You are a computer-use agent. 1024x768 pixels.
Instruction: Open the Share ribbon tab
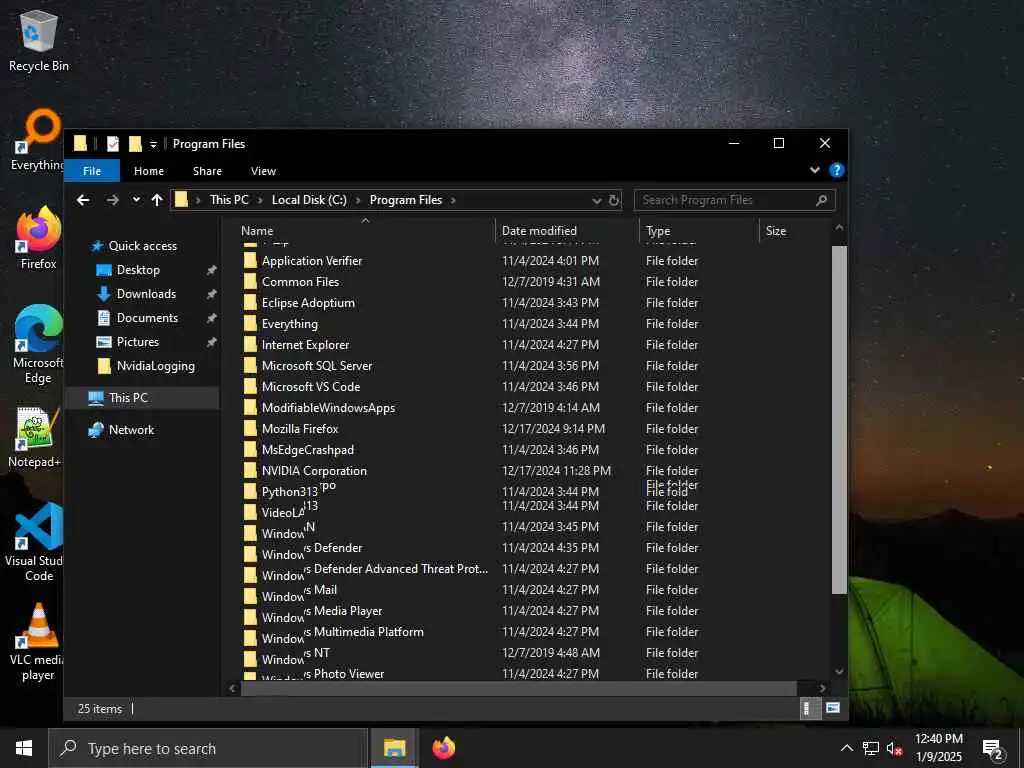(x=207, y=171)
